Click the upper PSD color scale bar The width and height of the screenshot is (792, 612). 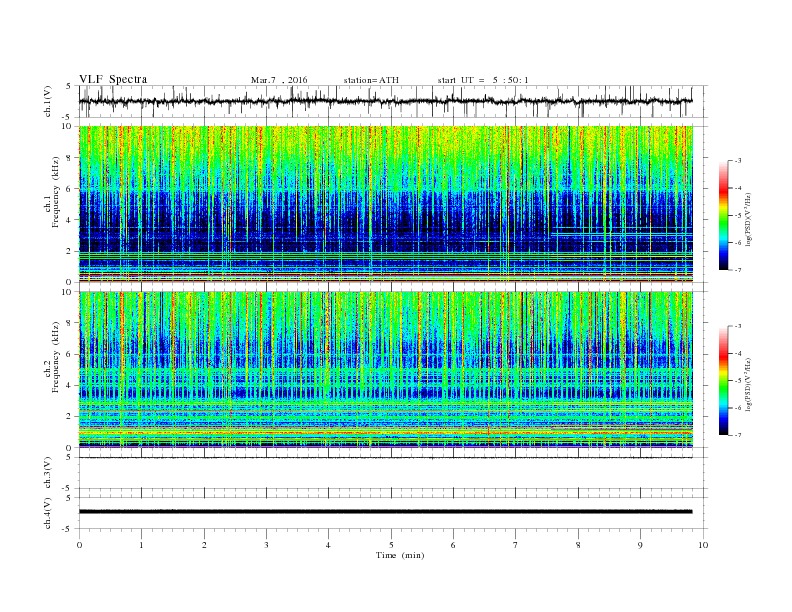pos(723,215)
